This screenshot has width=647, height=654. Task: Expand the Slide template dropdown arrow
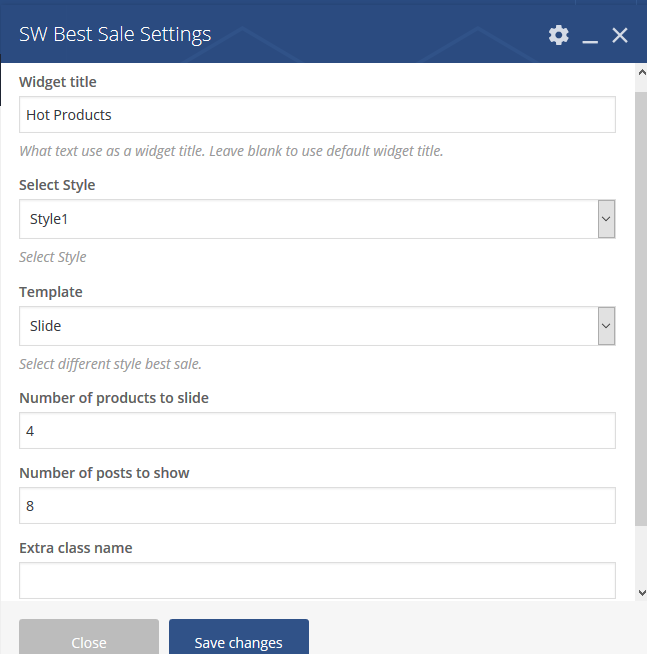[606, 326]
